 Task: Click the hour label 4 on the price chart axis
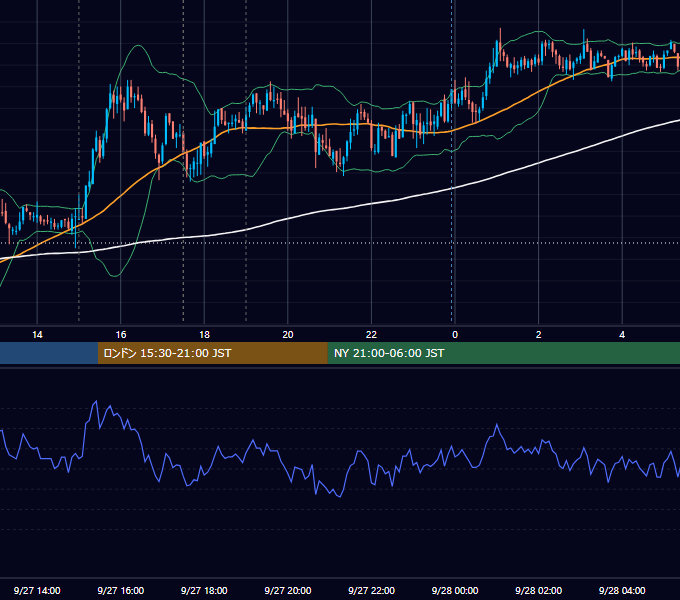tap(622, 335)
